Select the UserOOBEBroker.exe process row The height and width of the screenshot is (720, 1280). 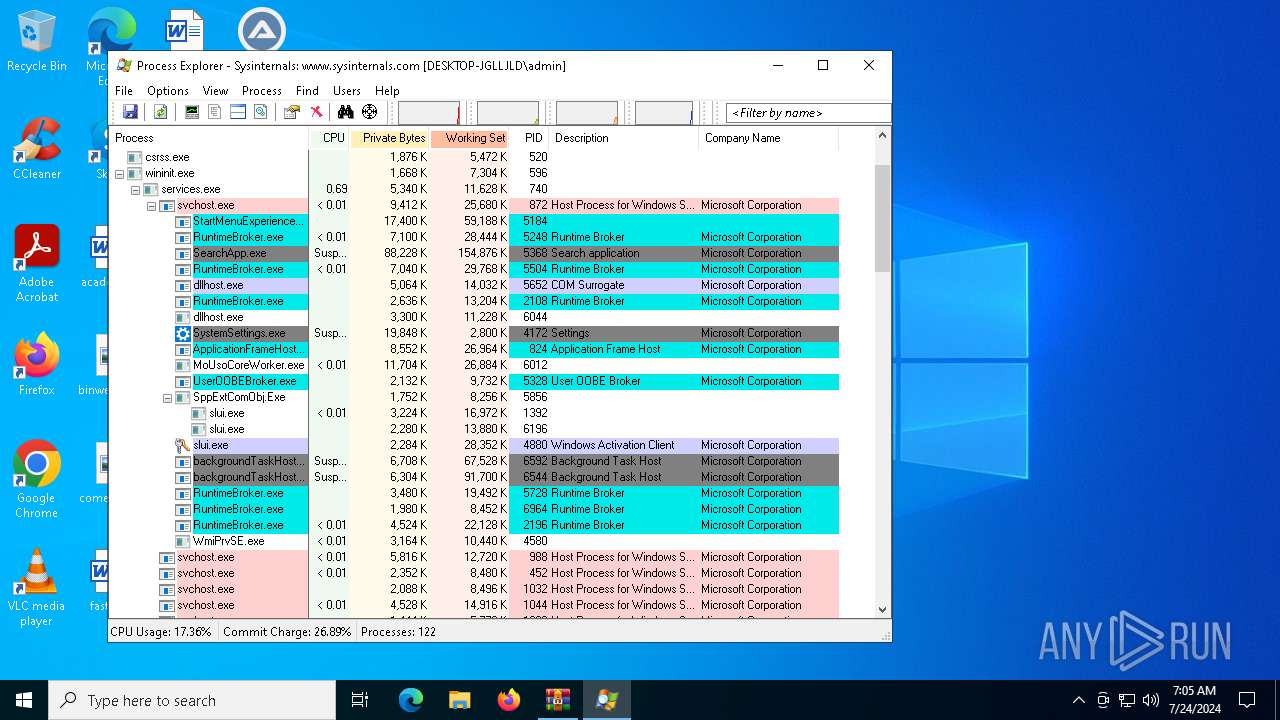point(474,381)
